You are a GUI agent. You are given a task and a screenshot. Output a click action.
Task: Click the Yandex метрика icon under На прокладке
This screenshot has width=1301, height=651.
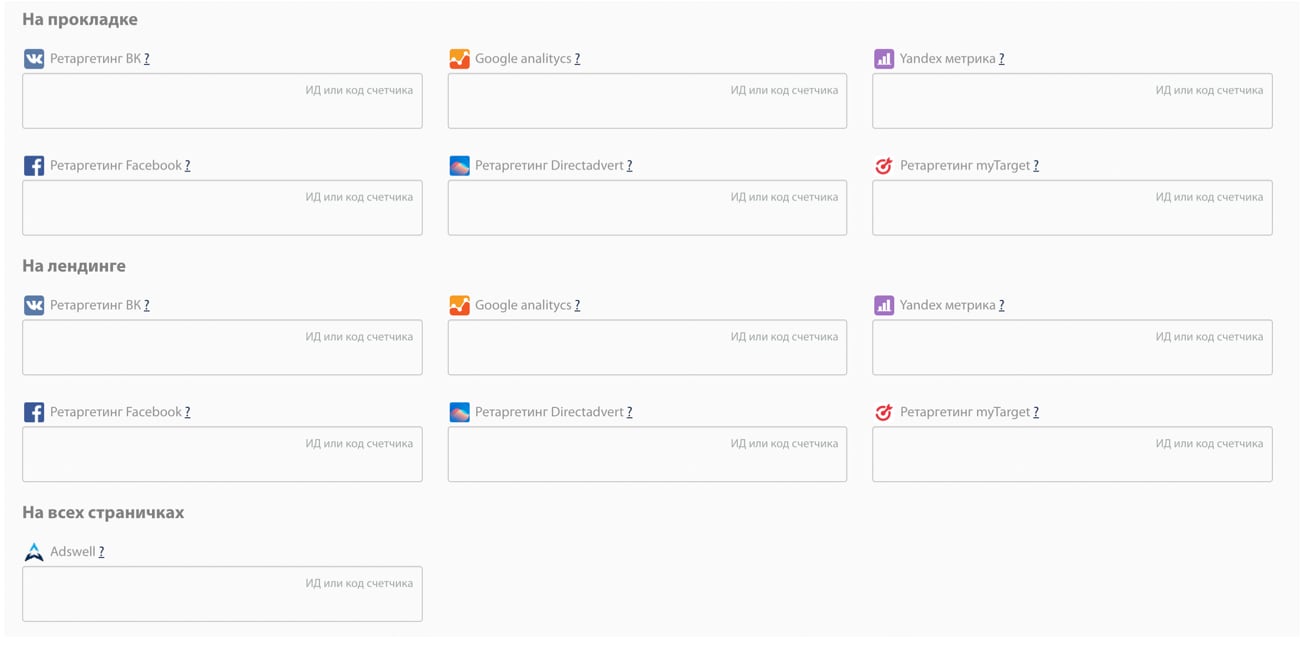883,59
